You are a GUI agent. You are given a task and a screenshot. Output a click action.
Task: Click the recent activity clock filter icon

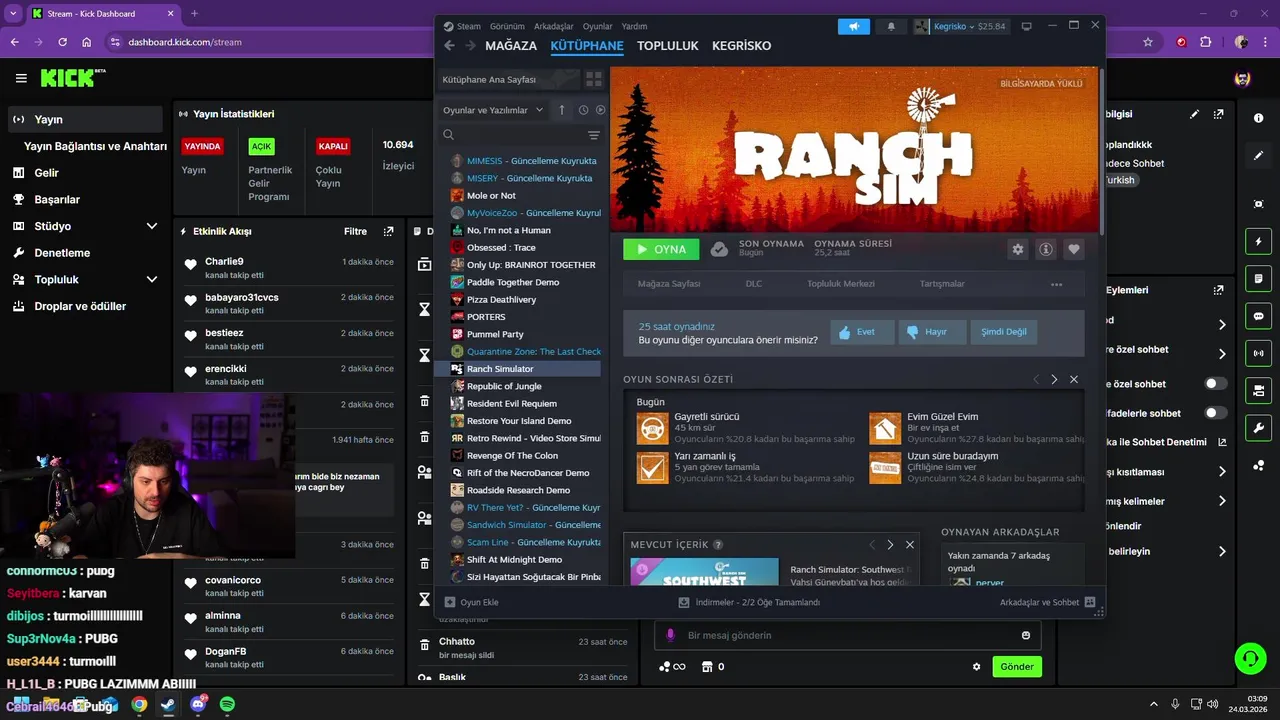(x=583, y=110)
